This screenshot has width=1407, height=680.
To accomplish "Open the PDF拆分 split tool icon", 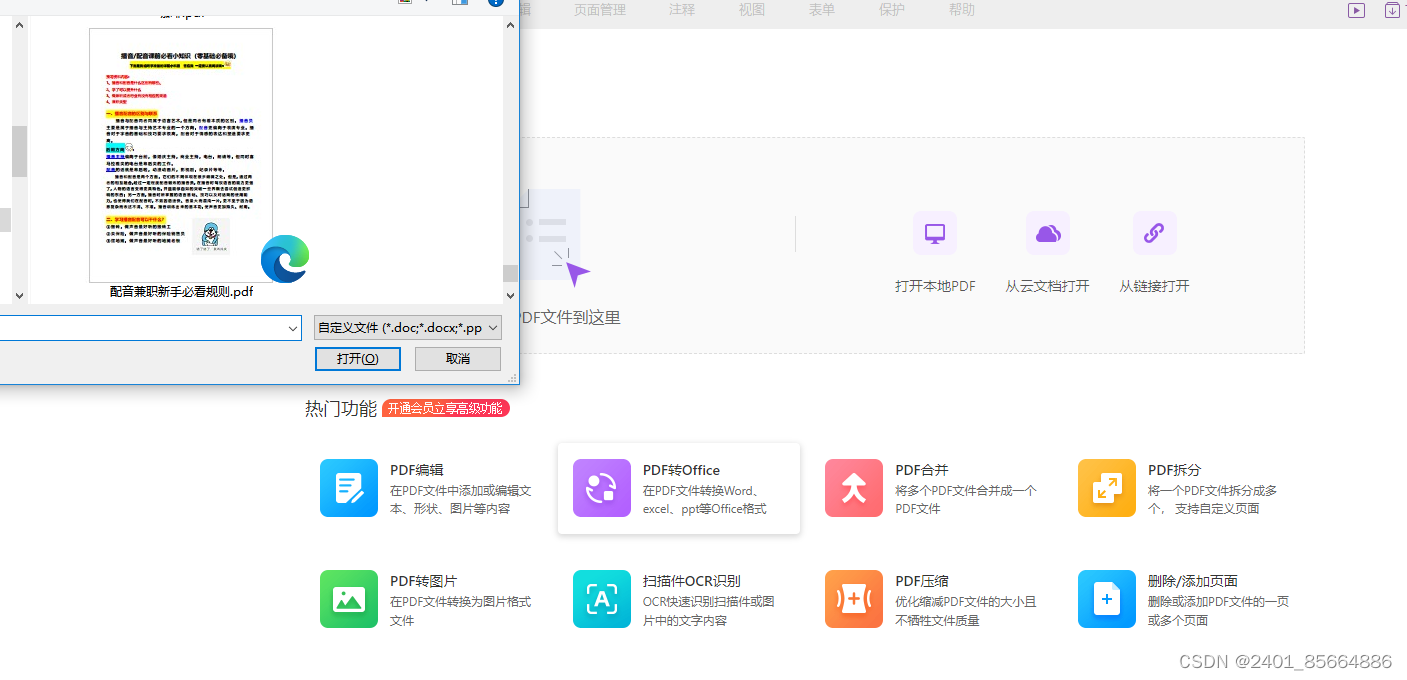I will [1107, 488].
